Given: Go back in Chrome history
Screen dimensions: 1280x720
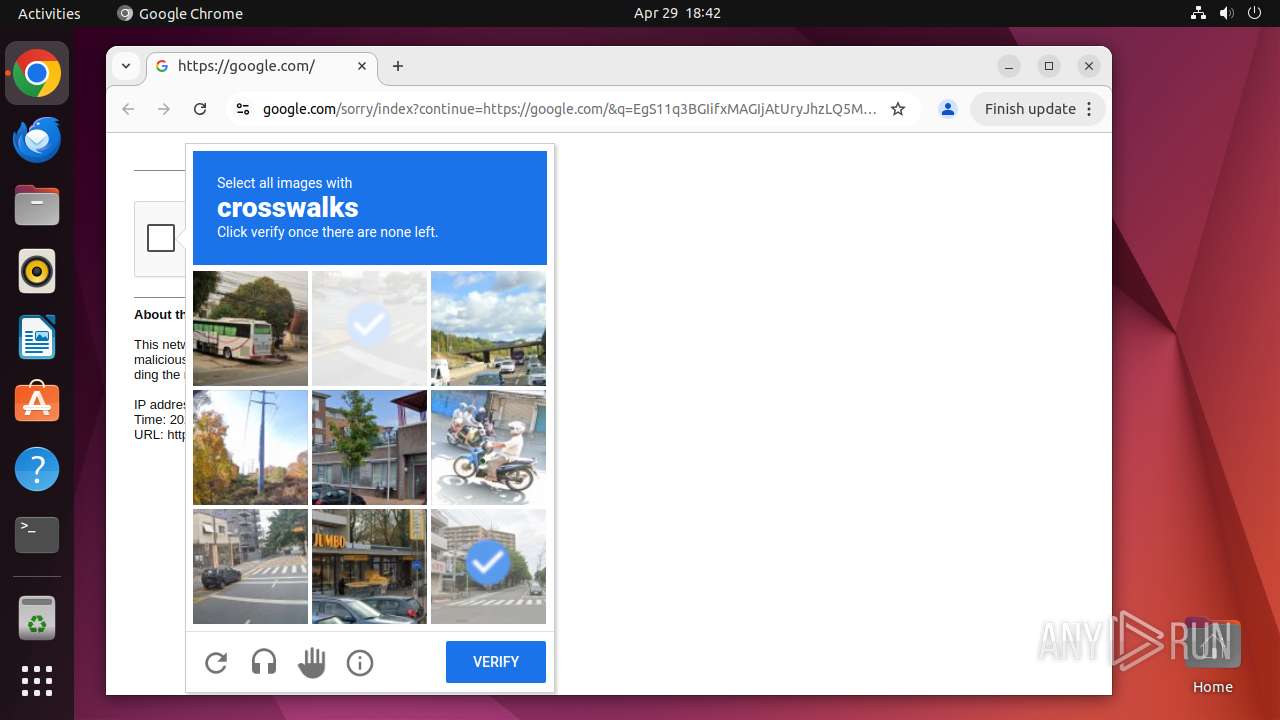Looking at the screenshot, I should click(128, 109).
